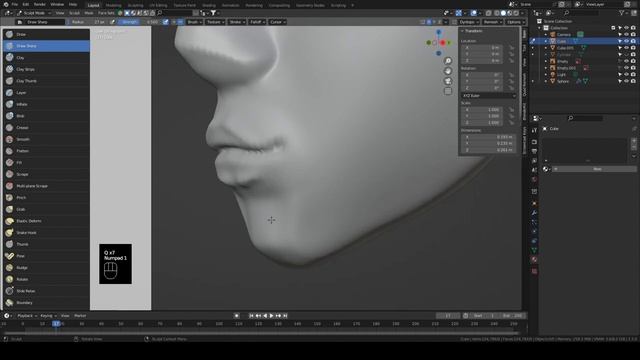640x360 pixels.
Task: Select the Crease brush tool
Action: [47, 128]
